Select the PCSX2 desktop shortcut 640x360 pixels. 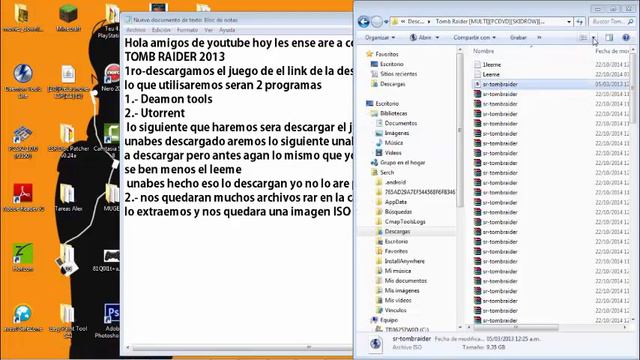23,142
